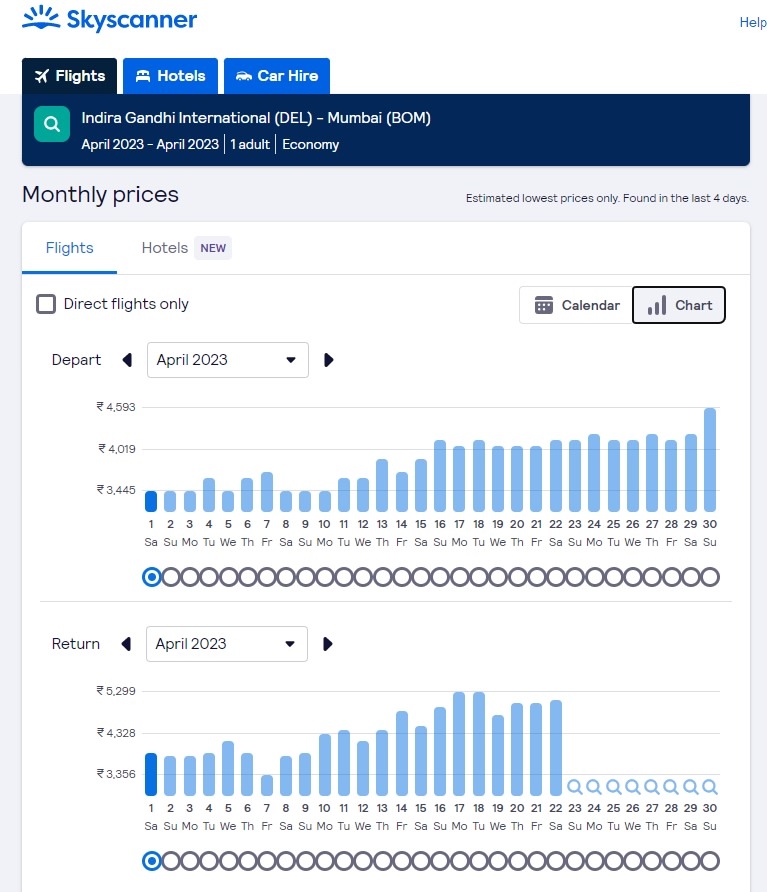Image resolution: width=767 pixels, height=892 pixels.
Task: Enable the Direct flights only checkbox
Action: coord(46,302)
